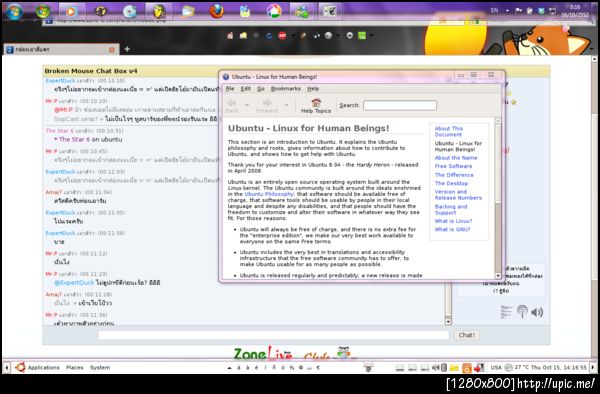Click the USA keyboard layout indicator
Screen dimensions: 600x394
tap(496, 368)
